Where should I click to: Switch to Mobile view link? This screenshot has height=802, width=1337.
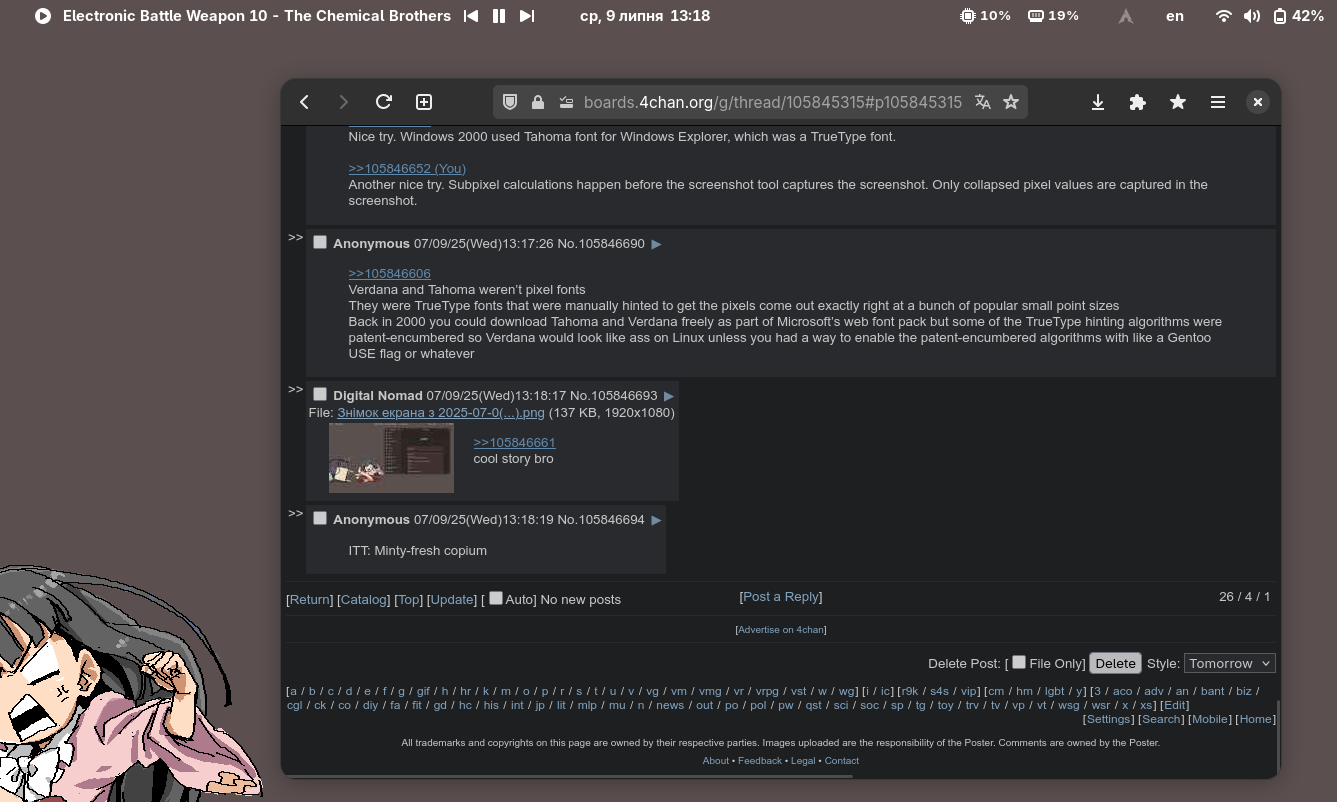[x=1209, y=719]
